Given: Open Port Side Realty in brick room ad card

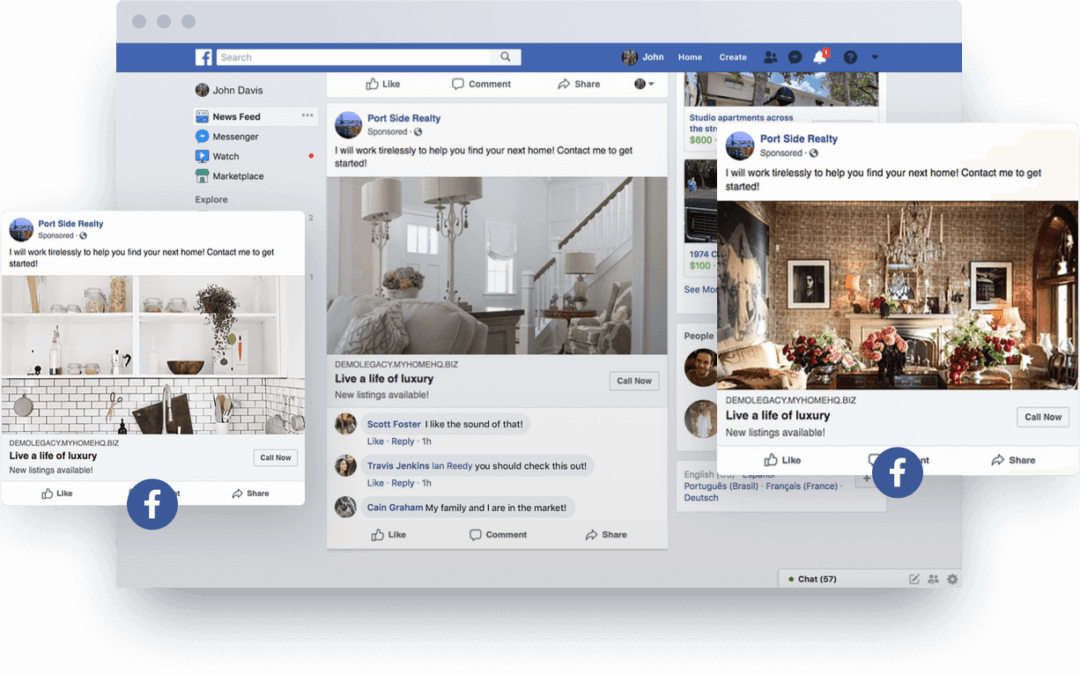Looking at the screenshot, I should pos(798,139).
